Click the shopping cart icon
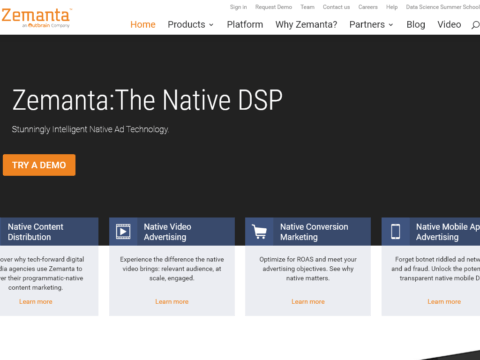This screenshot has height=360, width=480. pyautogui.click(x=259, y=232)
